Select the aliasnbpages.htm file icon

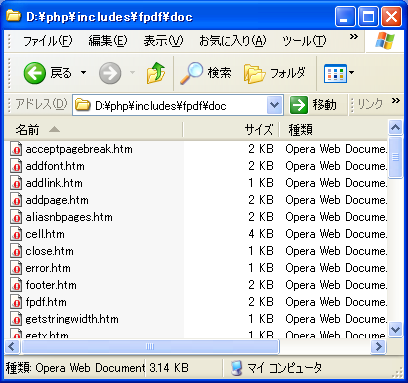click(16, 217)
